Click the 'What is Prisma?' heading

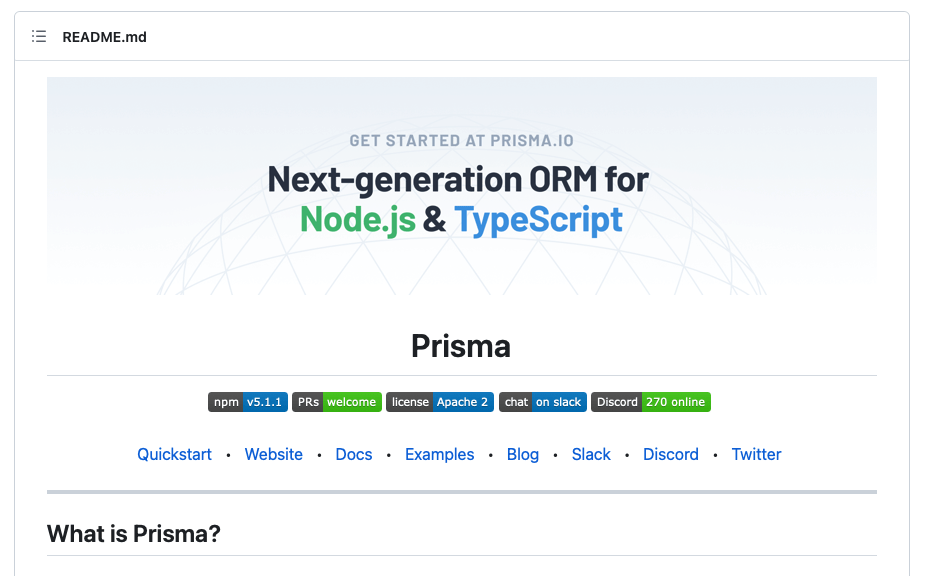click(133, 534)
